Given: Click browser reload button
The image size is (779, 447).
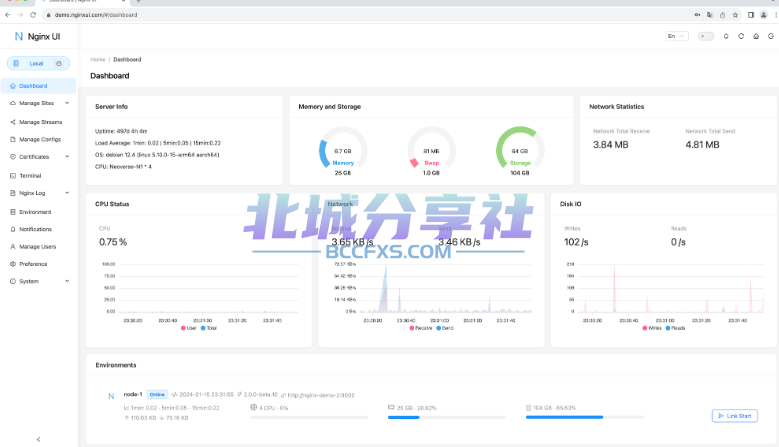Looking at the screenshot, I should tap(33, 15).
